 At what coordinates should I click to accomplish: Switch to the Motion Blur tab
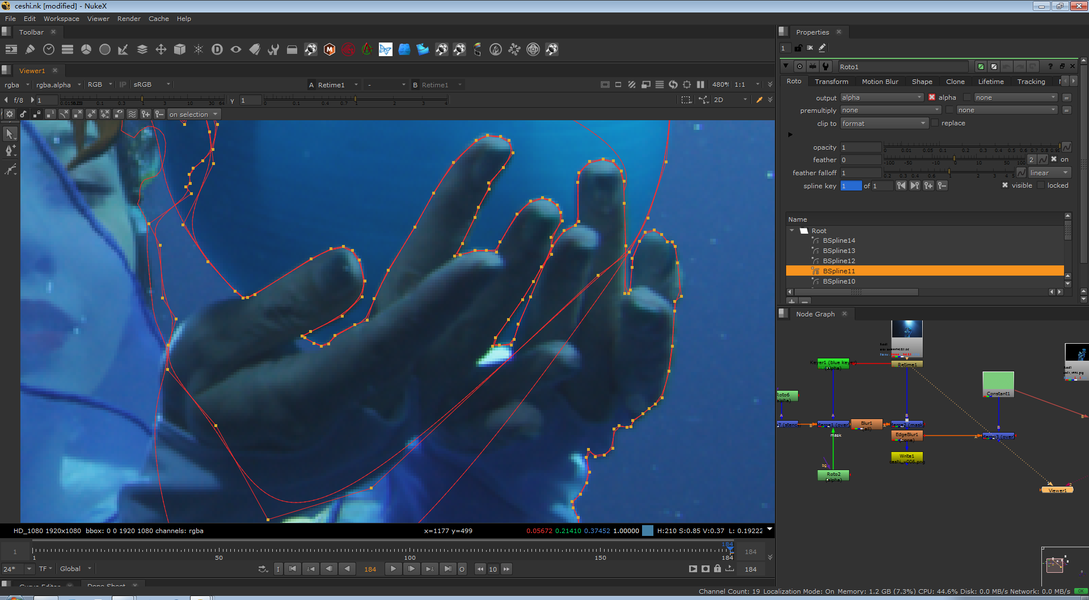tap(880, 81)
